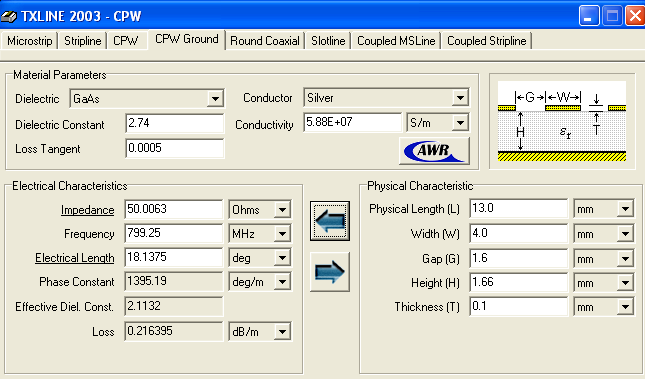Open the Conductivity S/m units dropdown
Screen dimensions: 645x379
tap(460, 123)
